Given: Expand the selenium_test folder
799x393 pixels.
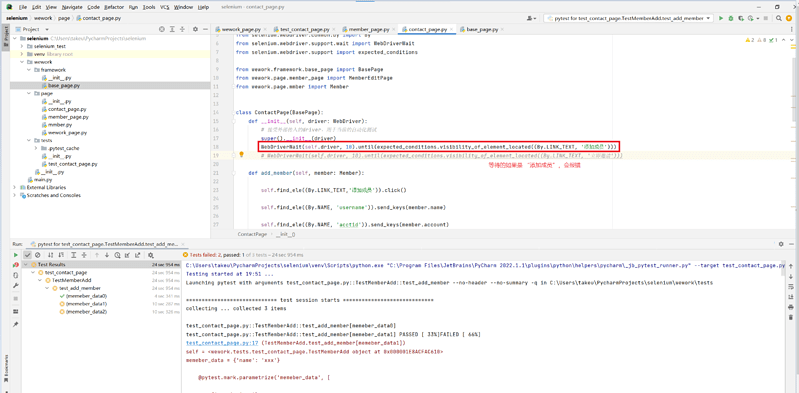Looking at the screenshot, I should (x=21, y=46).
